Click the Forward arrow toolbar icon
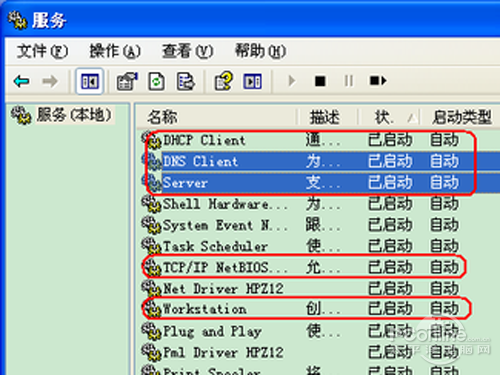The image size is (500, 375). (x=50, y=81)
